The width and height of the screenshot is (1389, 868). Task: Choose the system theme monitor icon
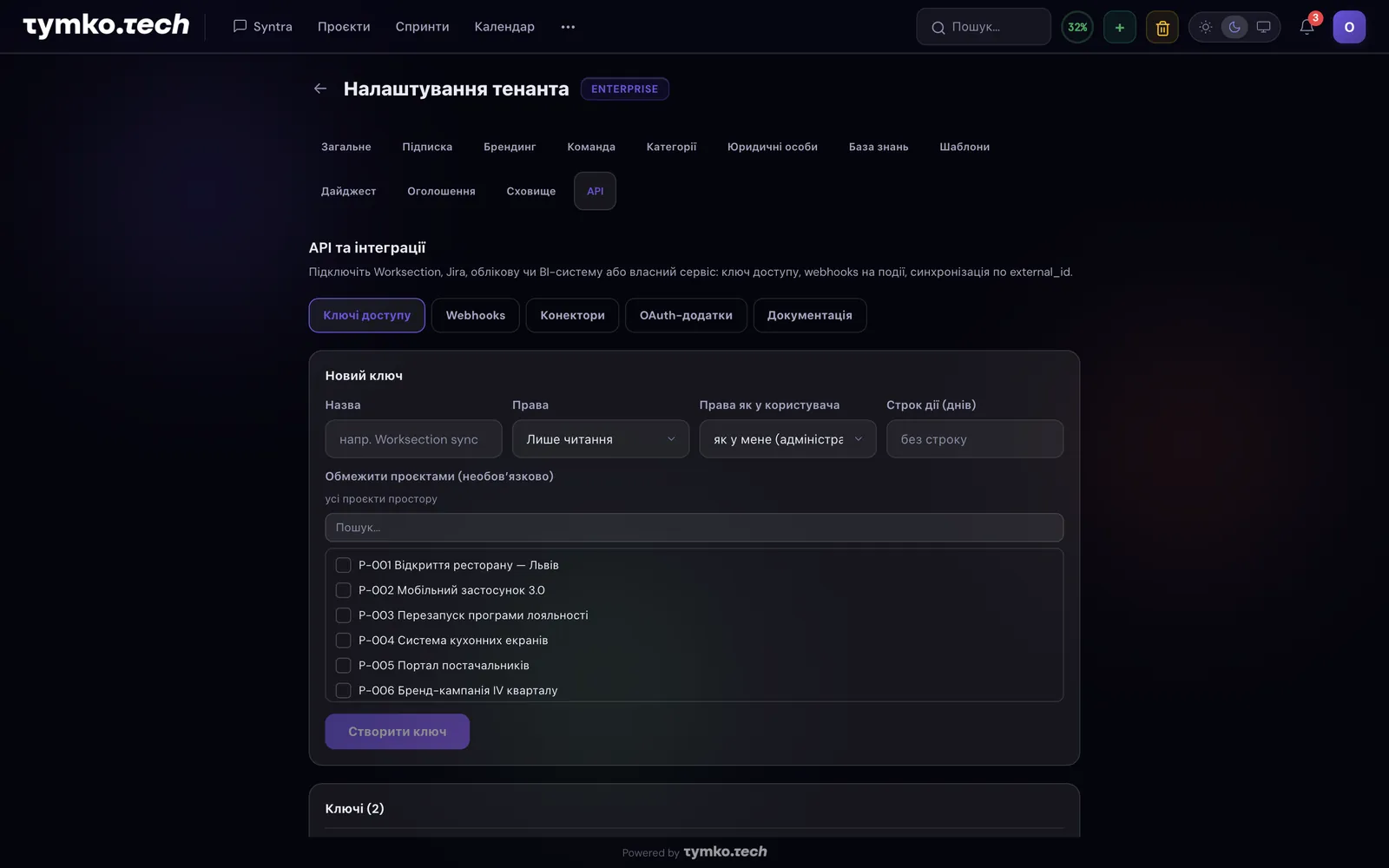coord(1264,27)
